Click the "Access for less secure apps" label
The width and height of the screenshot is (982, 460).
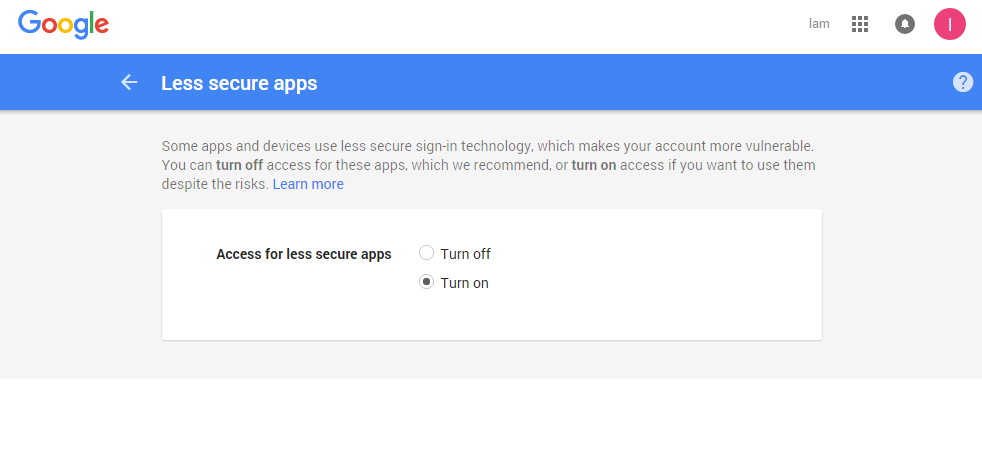(304, 254)
